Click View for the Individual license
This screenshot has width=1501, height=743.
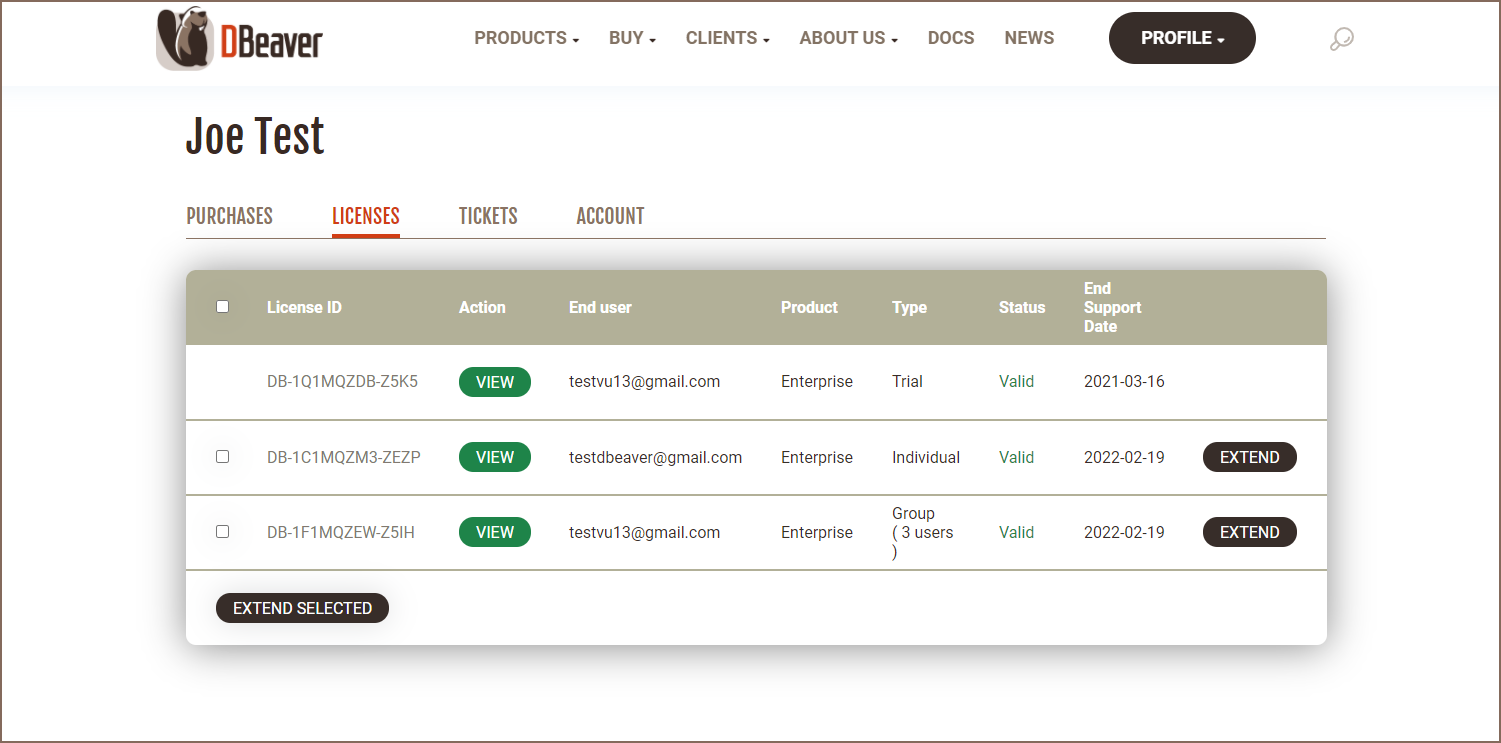(494, 457)
